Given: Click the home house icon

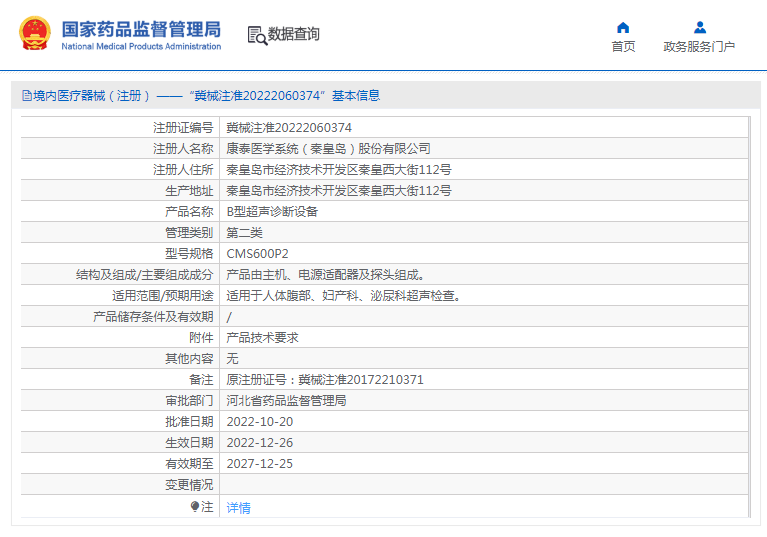Looking at the screenshot, I should tap(623, 27).
